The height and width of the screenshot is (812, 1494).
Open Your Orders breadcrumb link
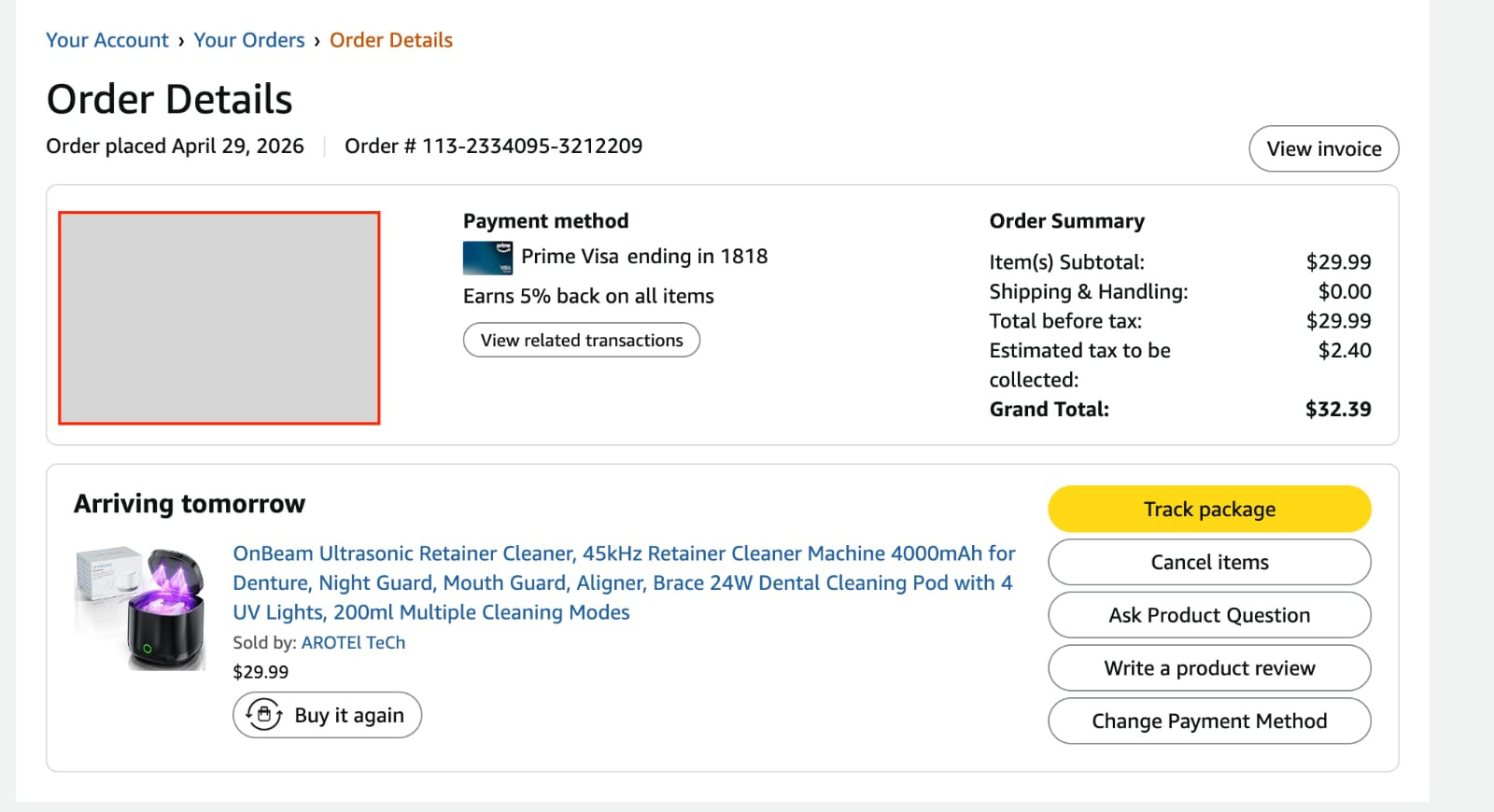(249, 40)
